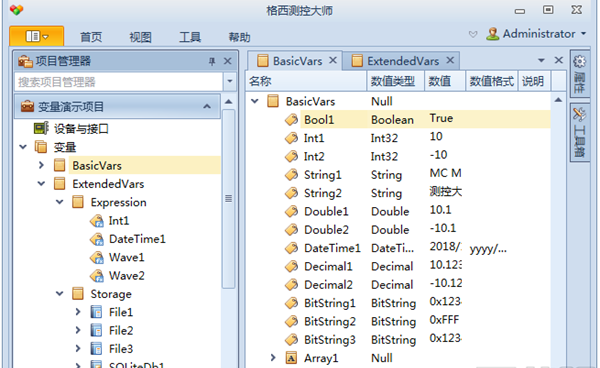Click the Array1 array icon
This screenshot has height=368, width=600.
[x=291, y=358]
